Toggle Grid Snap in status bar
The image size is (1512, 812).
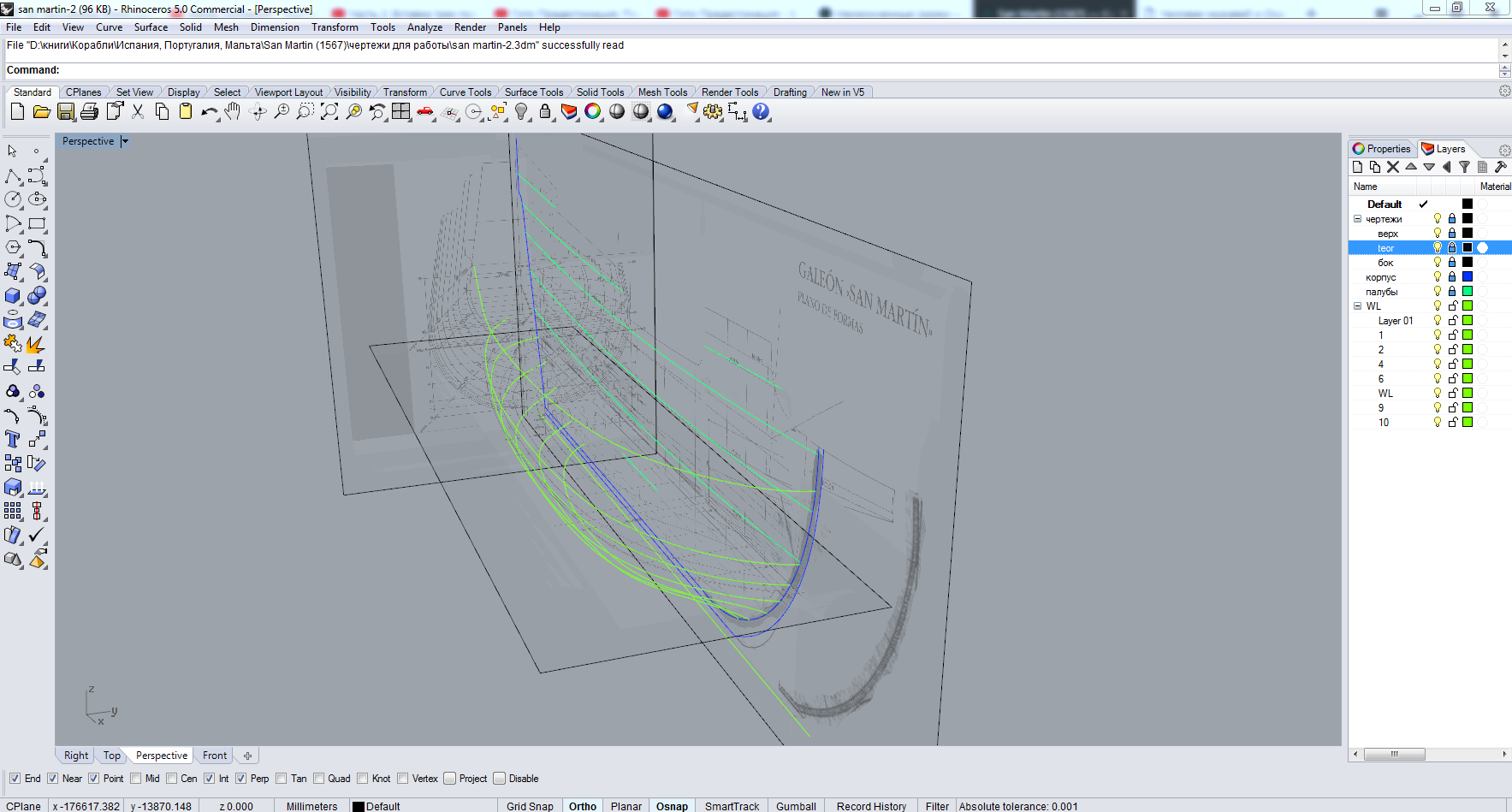pos(530,806)
